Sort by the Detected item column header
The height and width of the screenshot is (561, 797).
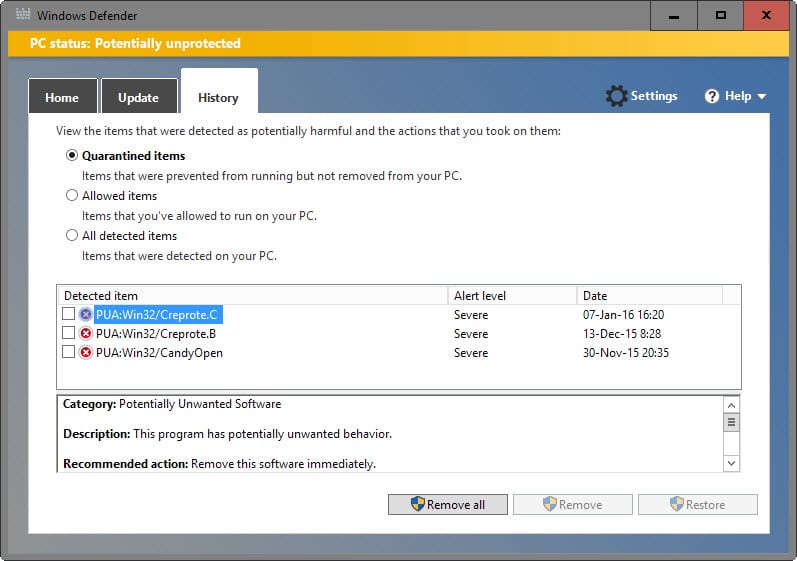tap(253, 296)
